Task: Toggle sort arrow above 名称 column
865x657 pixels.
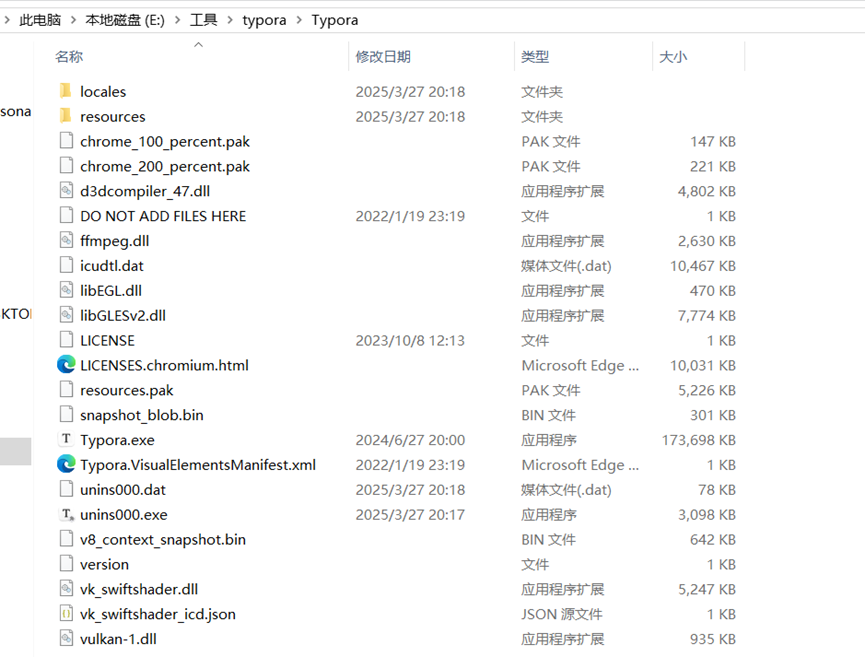Action: click(x=199, y=44)
